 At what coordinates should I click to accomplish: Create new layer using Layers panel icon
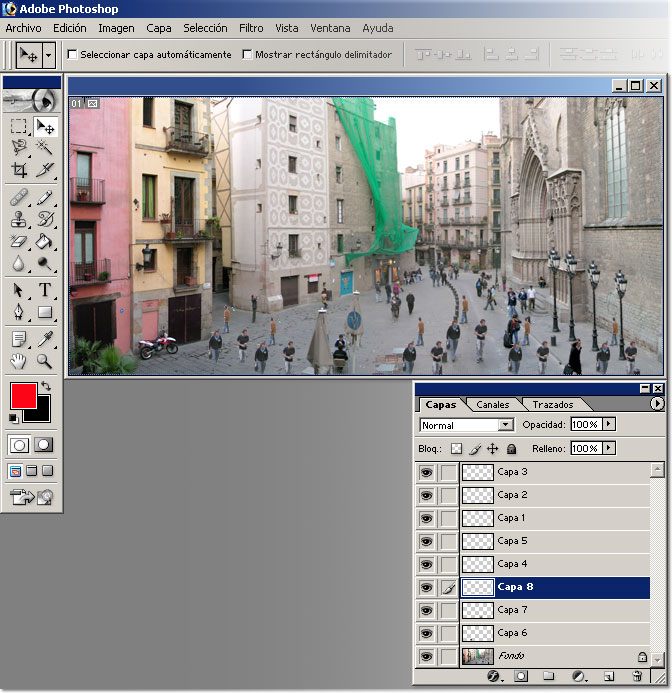click(607, 677)
